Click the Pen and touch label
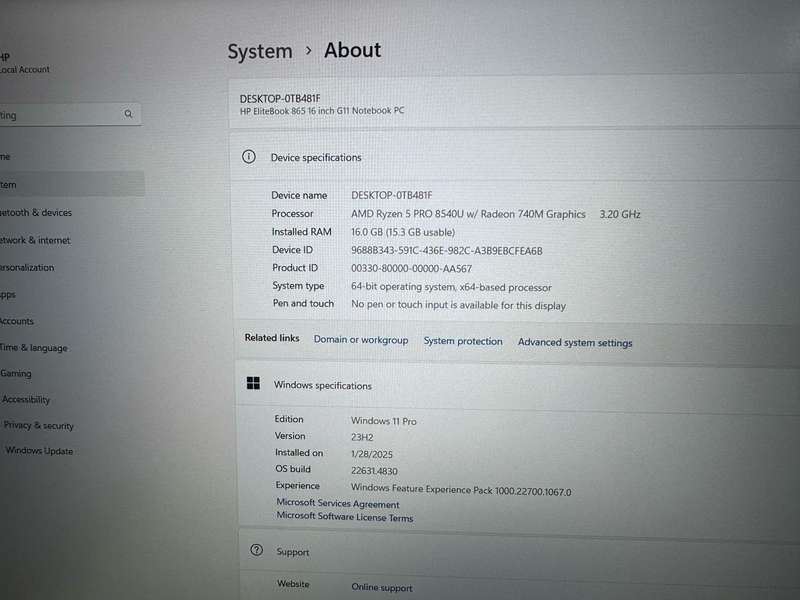 303,303
